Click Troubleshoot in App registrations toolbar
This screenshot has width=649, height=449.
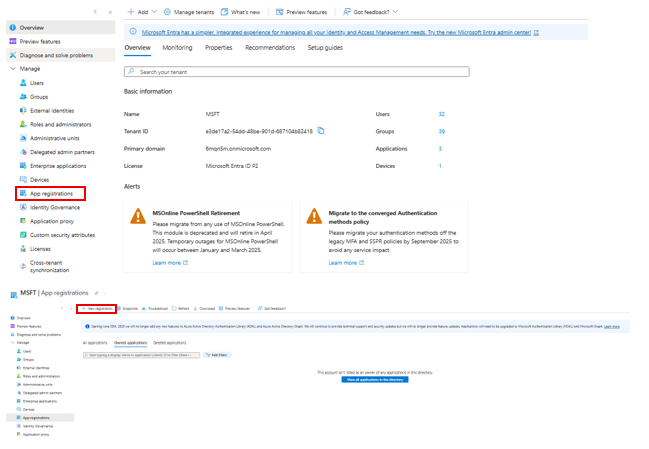(x=155, y=309)
